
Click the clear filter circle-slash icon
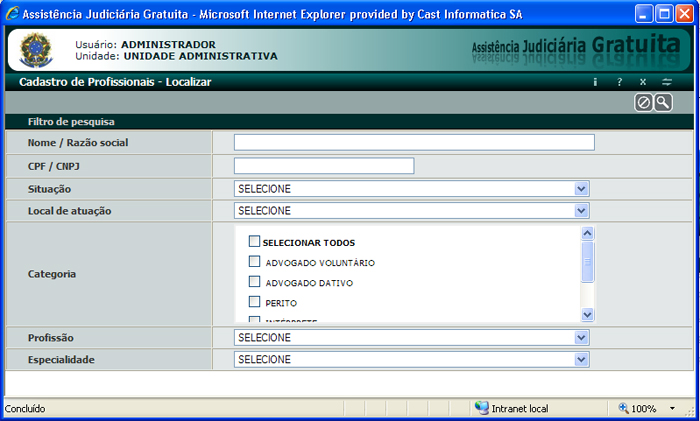(644, 103)
